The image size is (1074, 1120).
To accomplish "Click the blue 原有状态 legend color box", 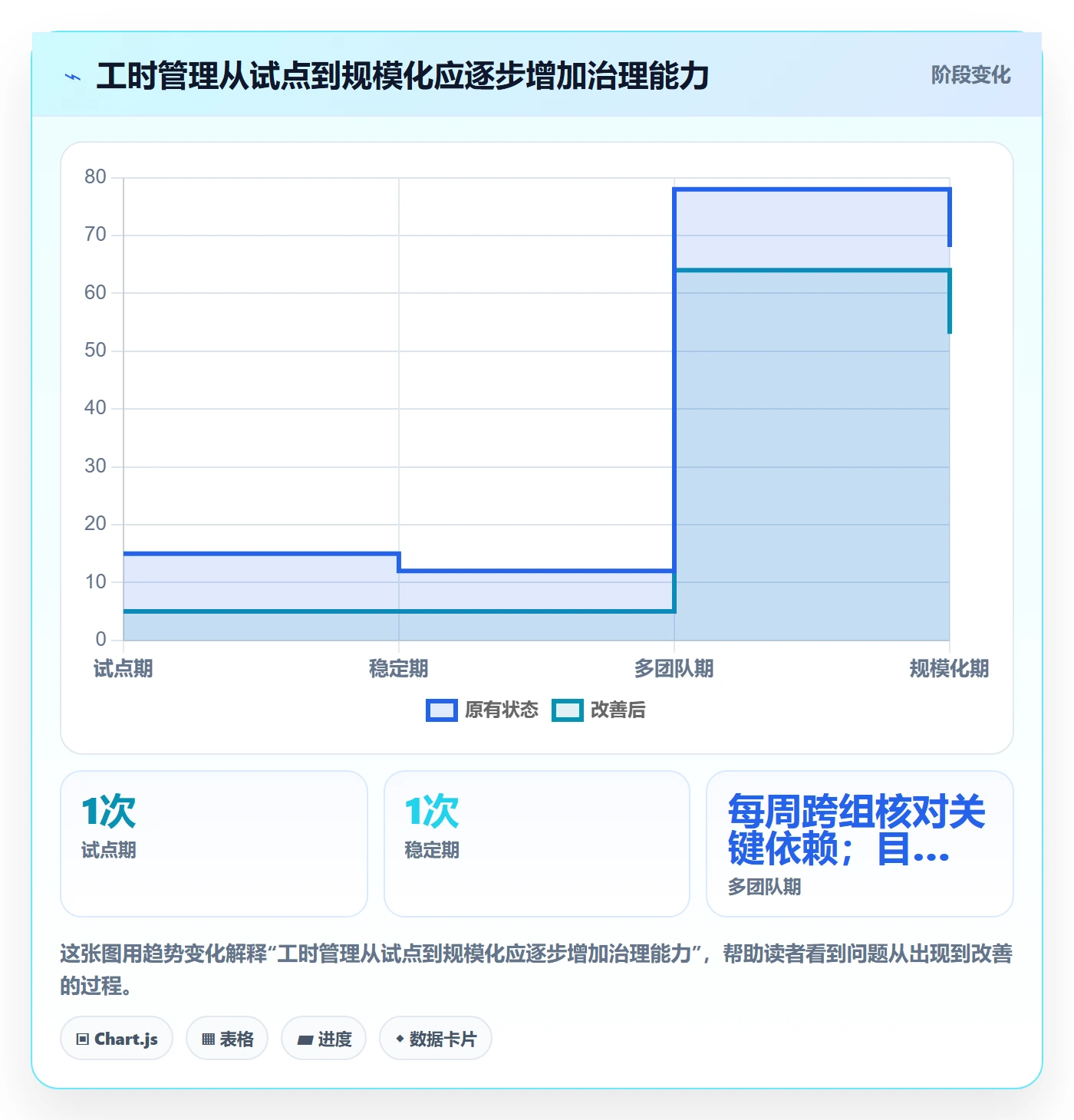I will (x=442, y=710).
